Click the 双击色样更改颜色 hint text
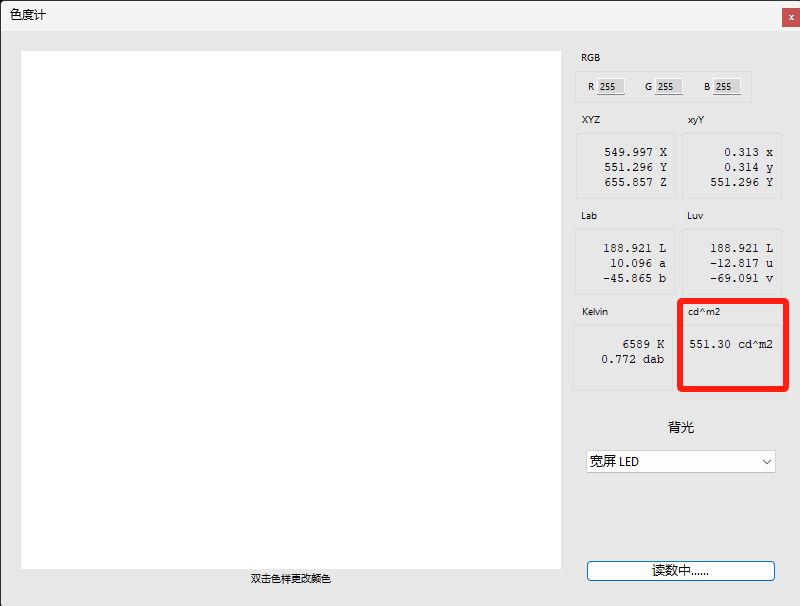Viewport: 800px width, 606px height. point(291,578)
